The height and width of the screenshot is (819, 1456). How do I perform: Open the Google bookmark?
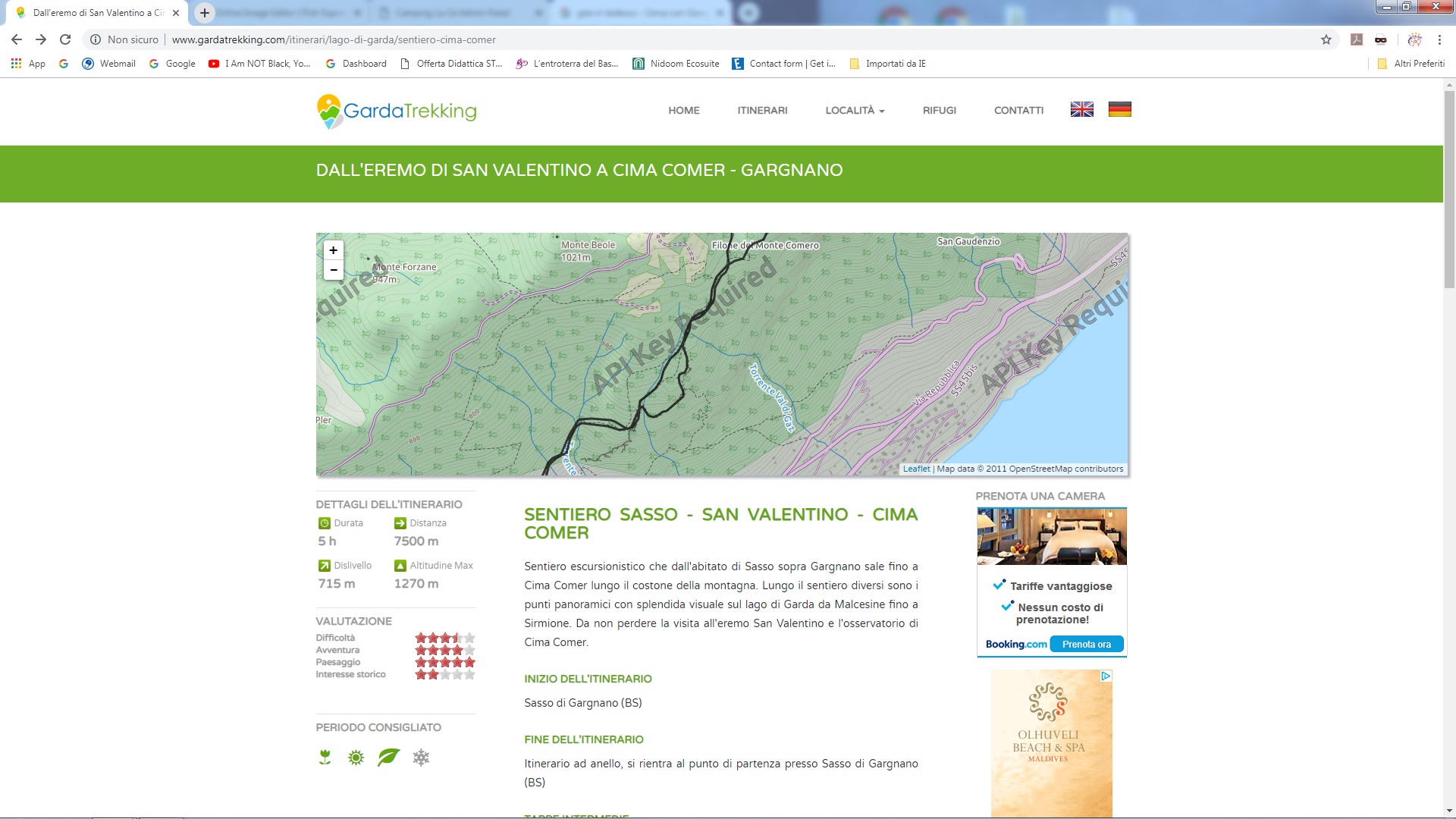[x=172, y=64]
